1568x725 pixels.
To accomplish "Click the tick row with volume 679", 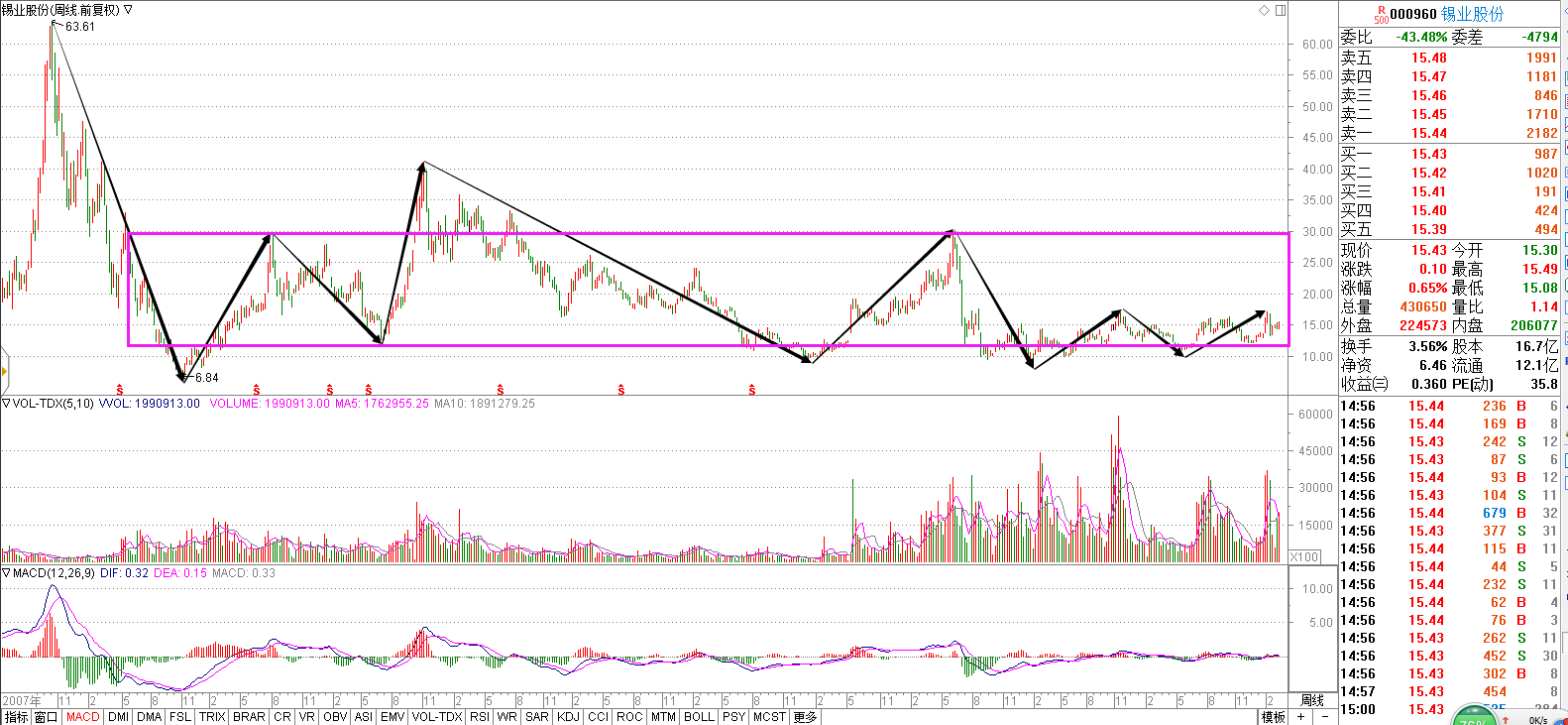I will click(1449, 513).
